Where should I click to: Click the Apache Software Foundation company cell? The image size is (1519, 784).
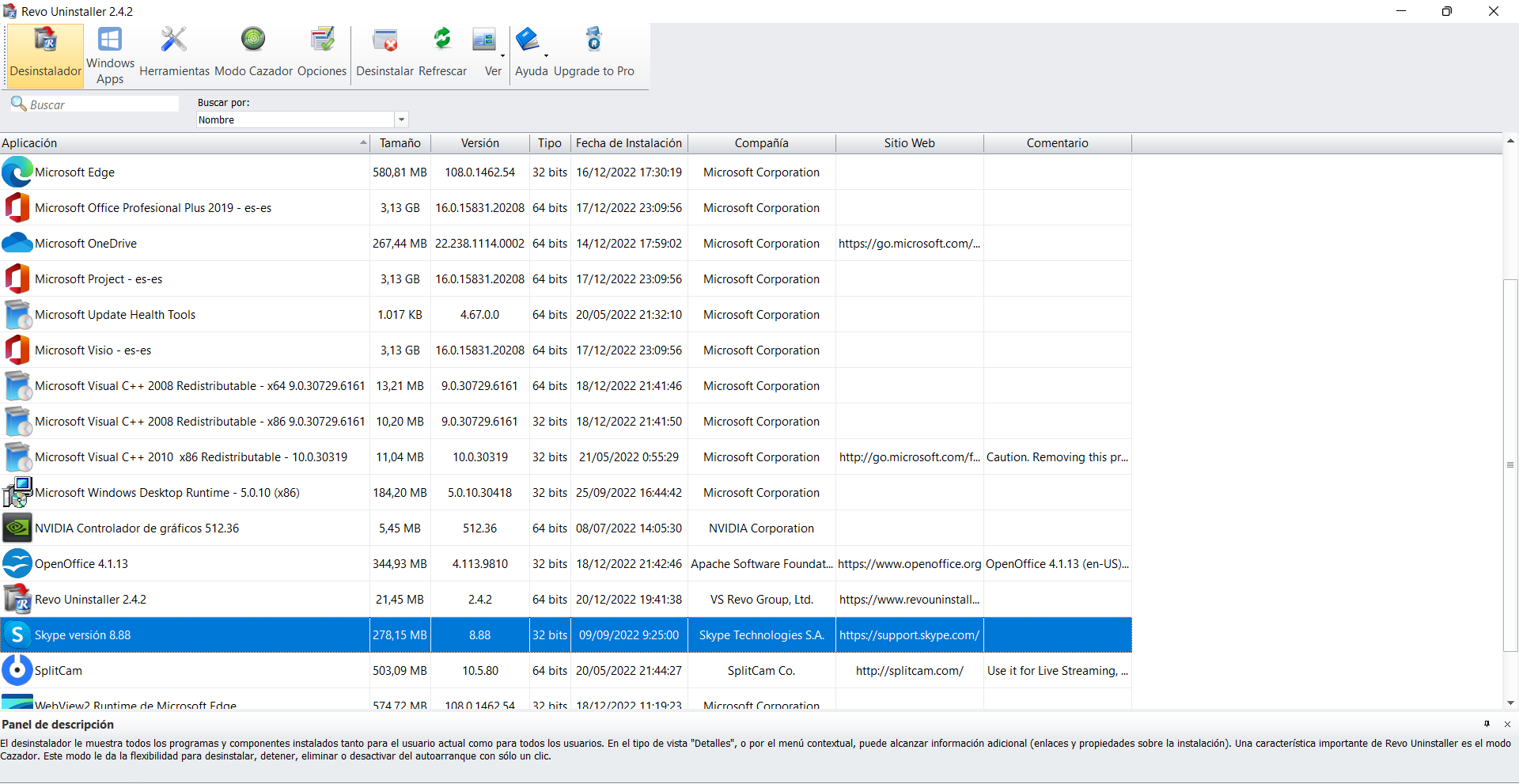[x=762, y=564]
